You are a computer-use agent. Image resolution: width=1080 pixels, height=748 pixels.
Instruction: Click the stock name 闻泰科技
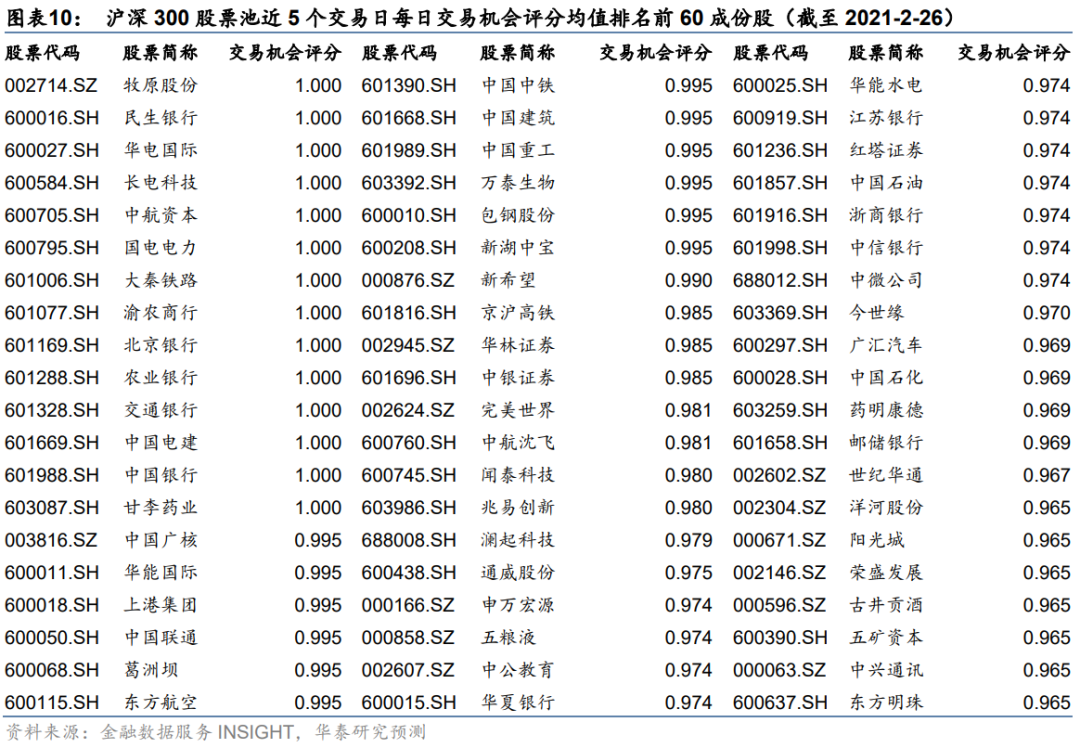(x=518, y=475)
